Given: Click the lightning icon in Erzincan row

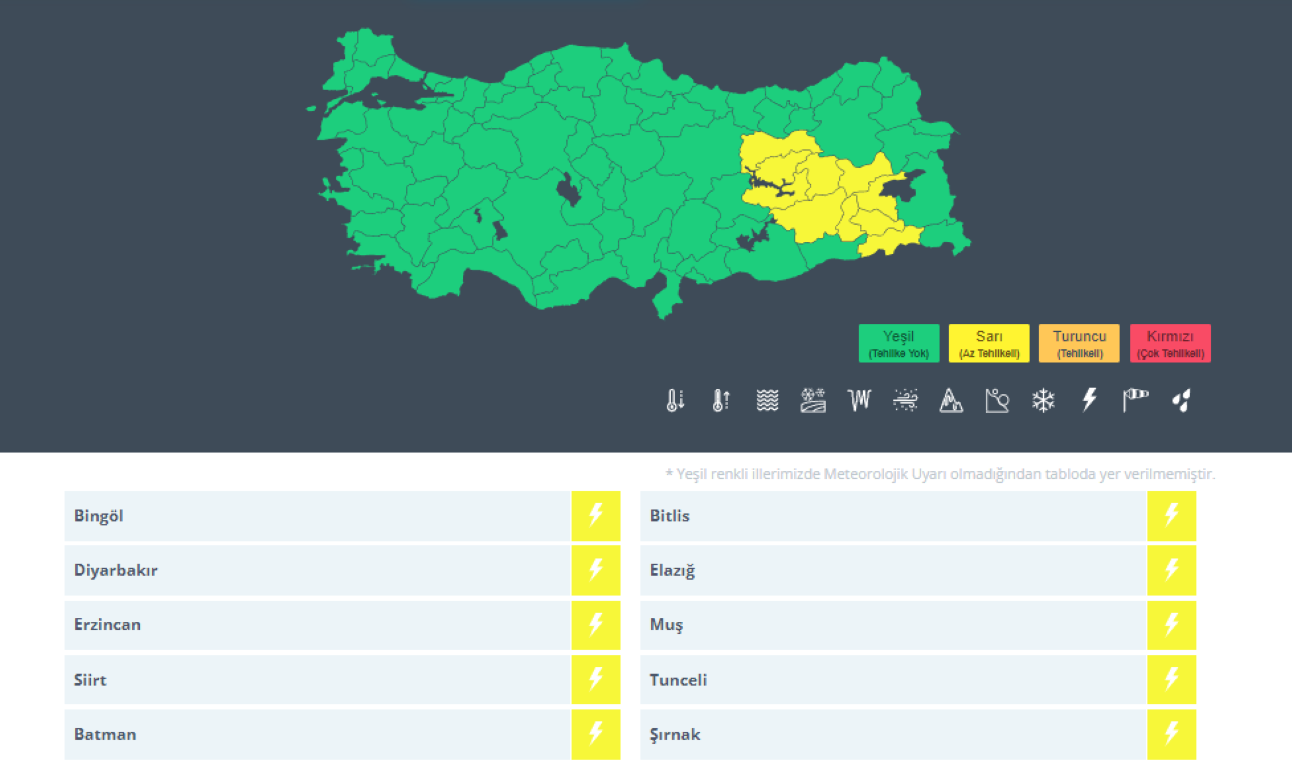Looking at the screenshot, I should 596,625.
